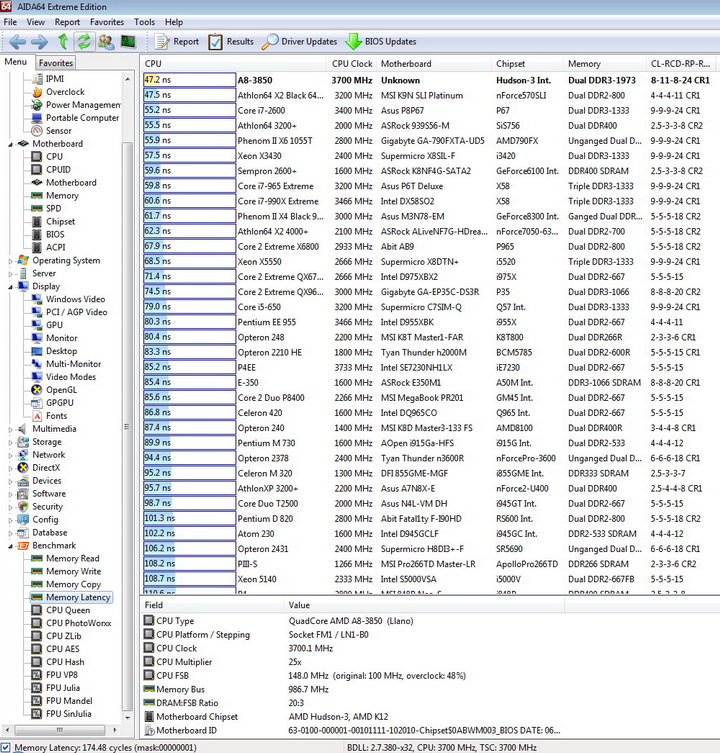Open the View menu
This screenshot has width=720, height=753.
36,22
